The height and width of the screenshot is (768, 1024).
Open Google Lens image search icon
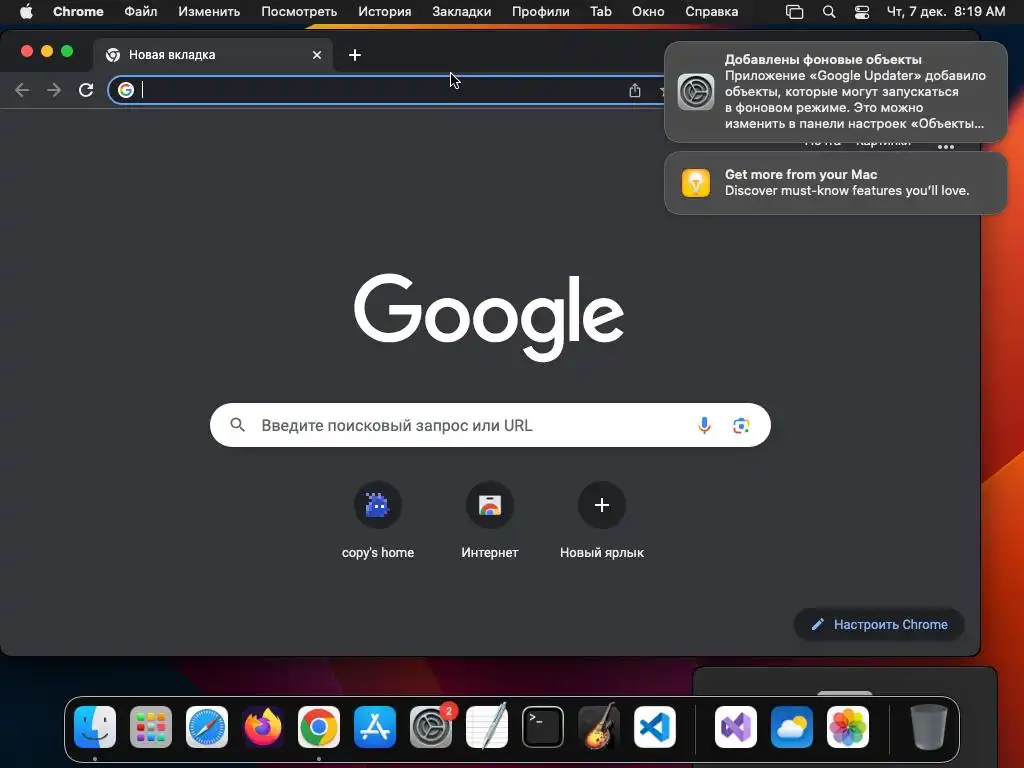[x=741, y=426]
